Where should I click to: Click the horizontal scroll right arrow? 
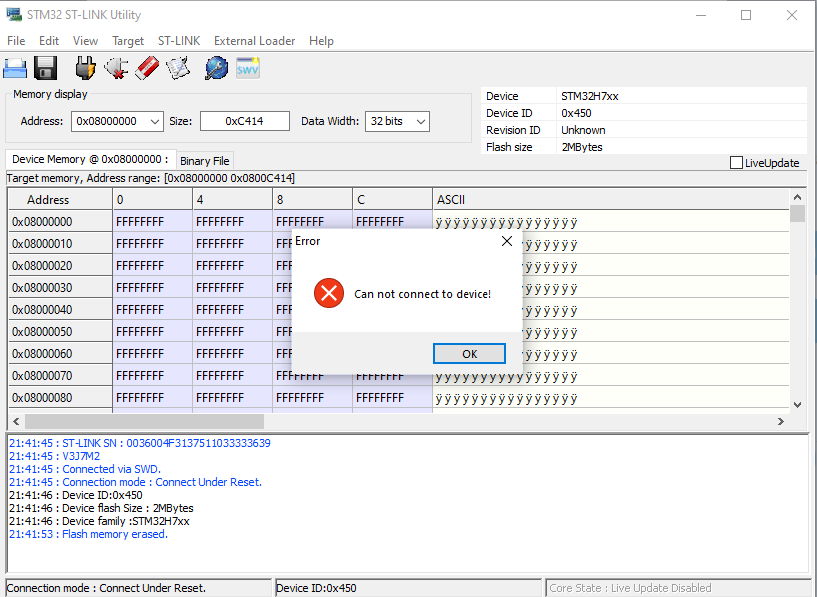781,421
